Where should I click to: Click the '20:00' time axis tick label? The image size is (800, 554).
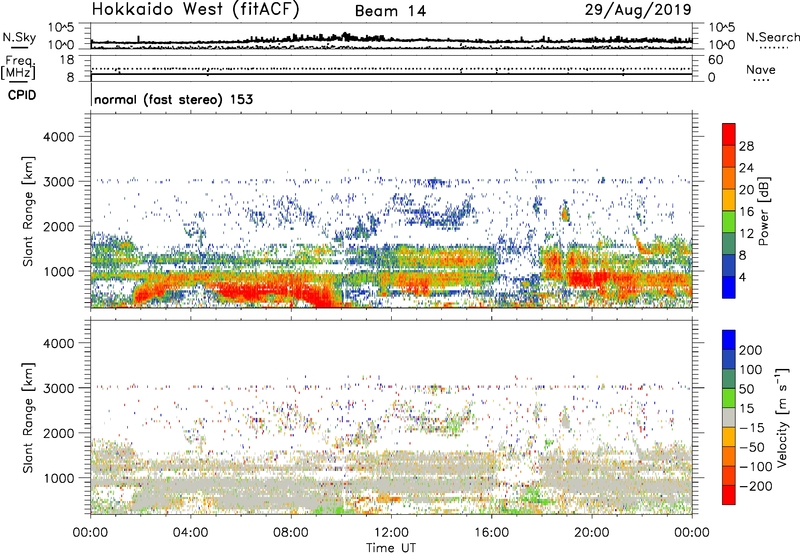point(591,533)
